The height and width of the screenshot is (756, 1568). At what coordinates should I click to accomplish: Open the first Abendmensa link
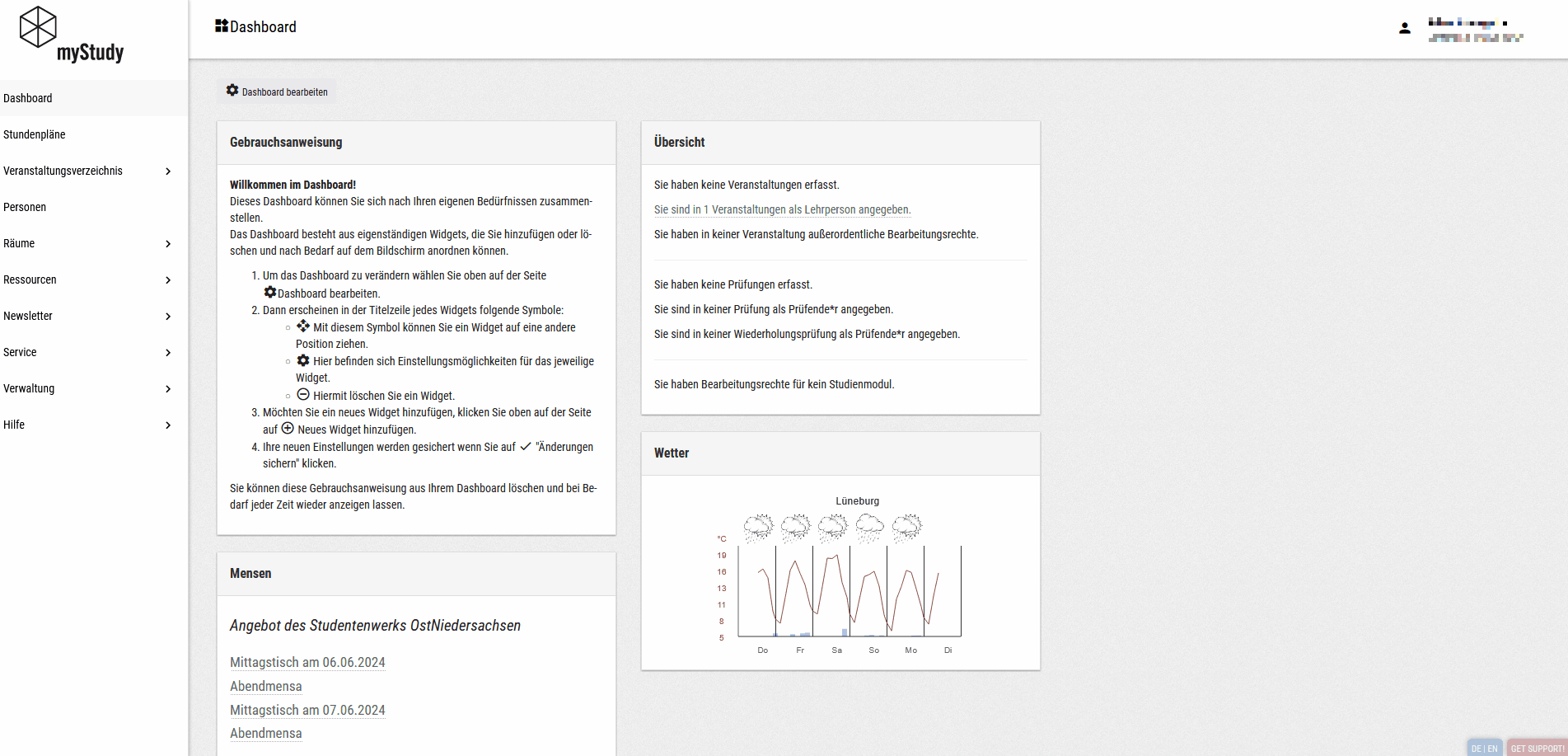(266, 686)
